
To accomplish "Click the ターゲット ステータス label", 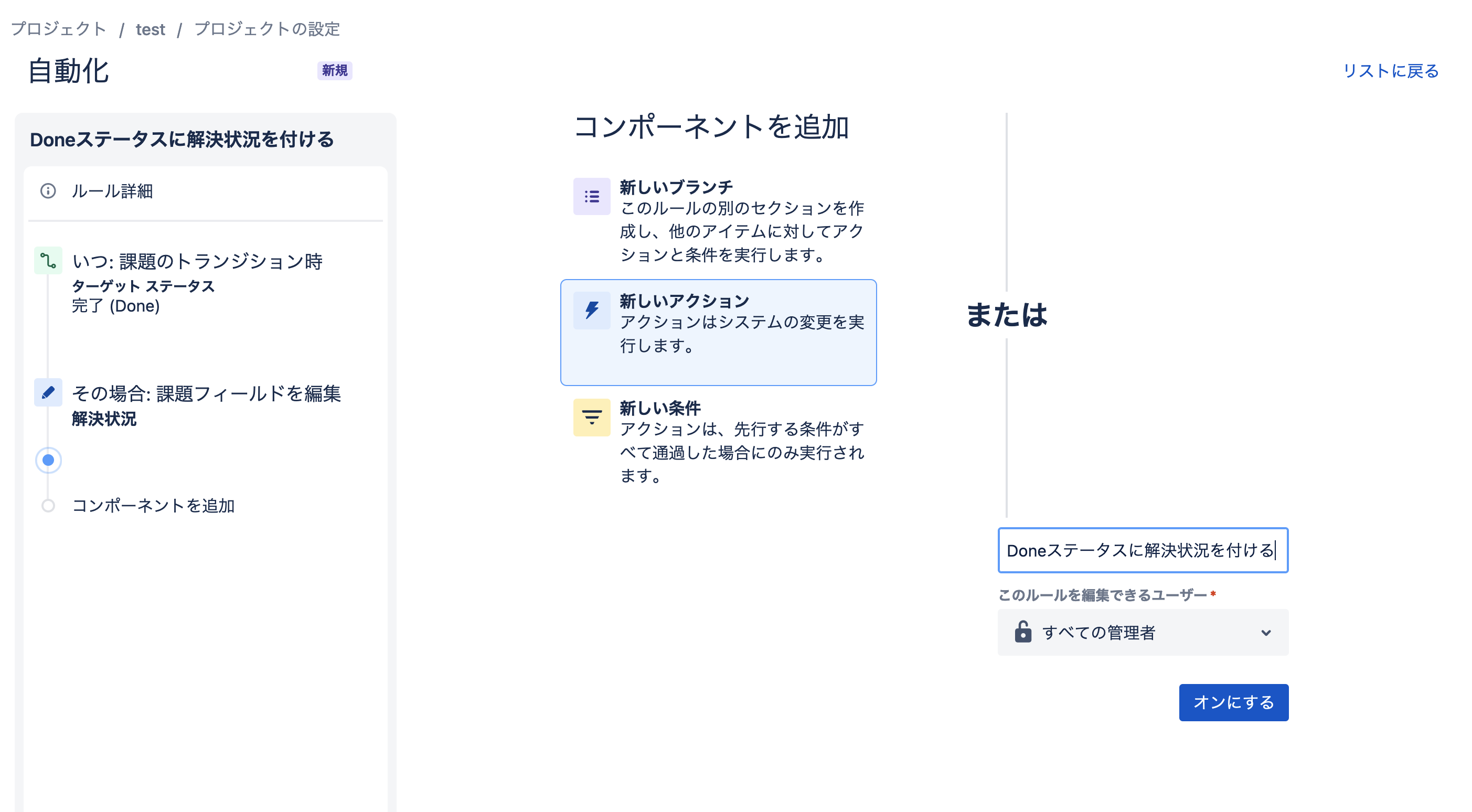I will click(143, 286).
